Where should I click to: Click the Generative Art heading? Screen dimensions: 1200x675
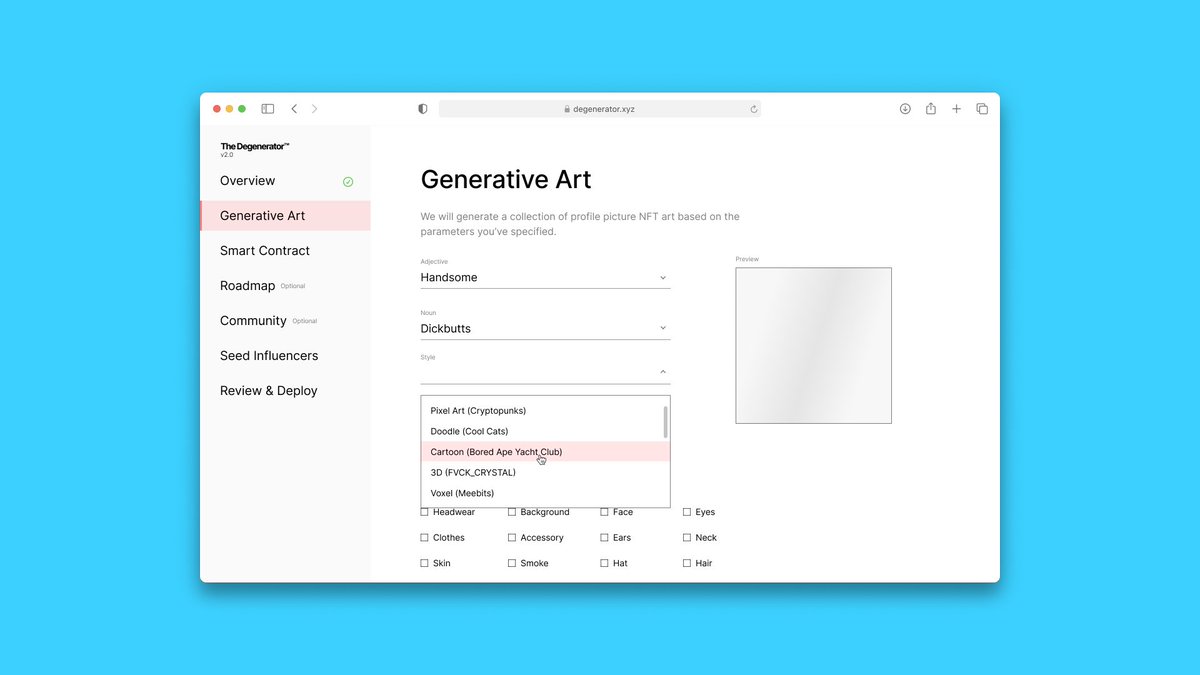point(506,180)
